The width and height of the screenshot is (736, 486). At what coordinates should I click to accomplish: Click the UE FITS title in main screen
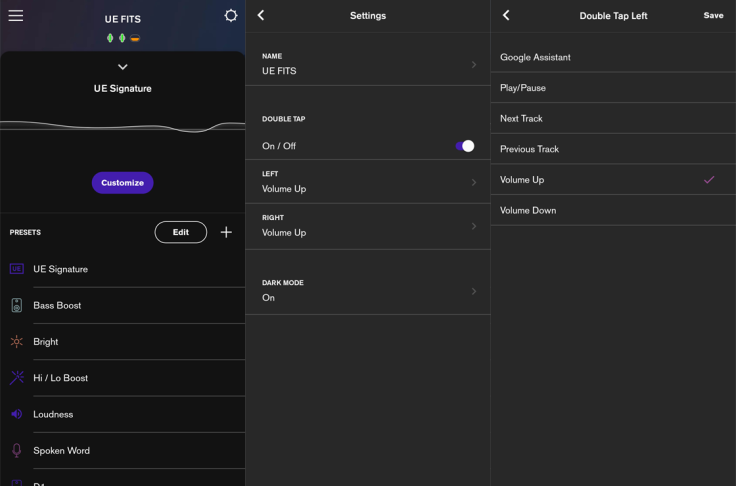pyautogui.click(x=123, y=19)
